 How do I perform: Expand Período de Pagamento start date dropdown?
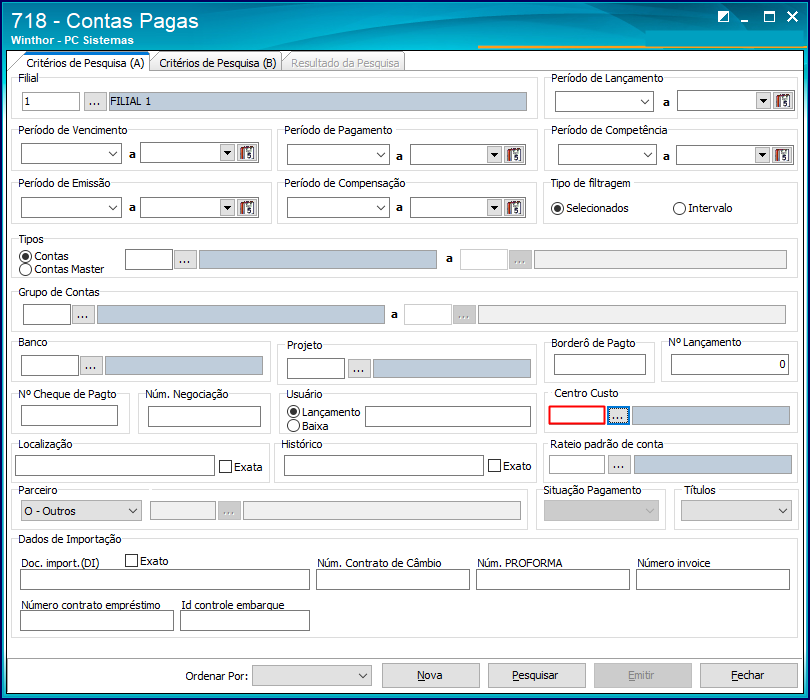click(381, 154)
